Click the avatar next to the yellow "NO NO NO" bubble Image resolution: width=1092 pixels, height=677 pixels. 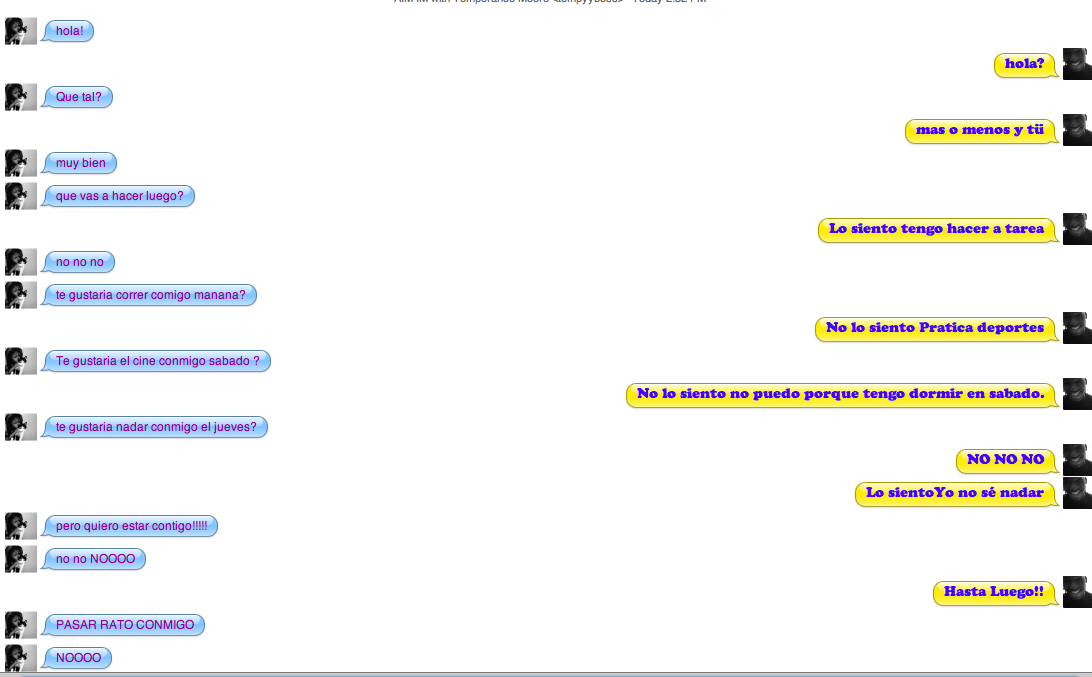coord(1077,460)
